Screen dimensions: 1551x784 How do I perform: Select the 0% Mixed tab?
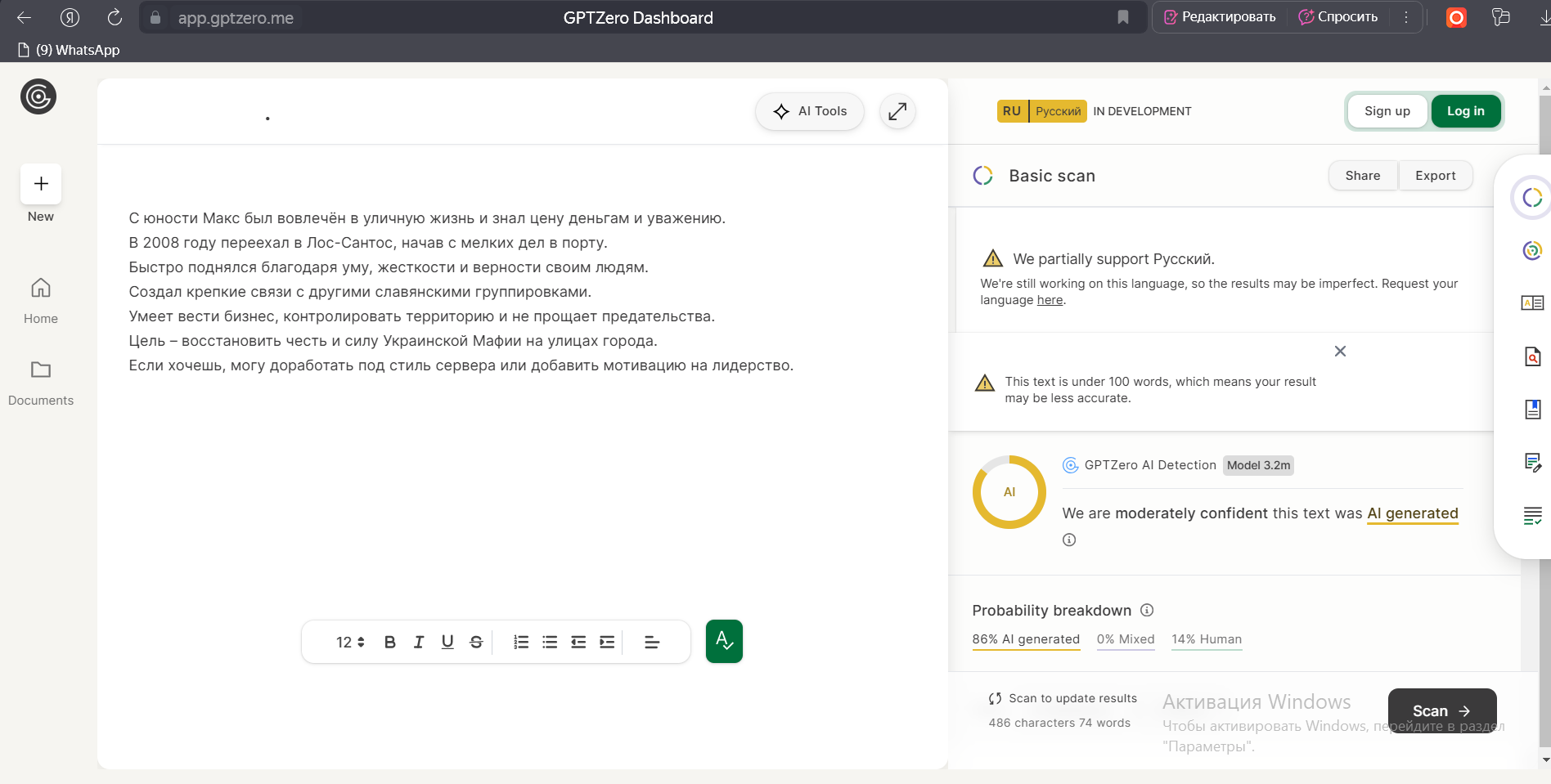tap(1126, 640)
